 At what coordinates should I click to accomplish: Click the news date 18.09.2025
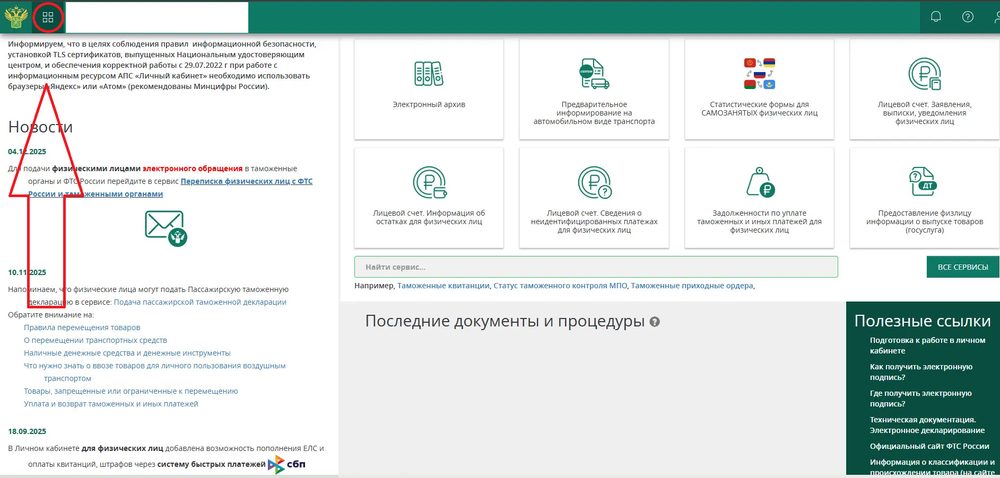tap(27, 431)
